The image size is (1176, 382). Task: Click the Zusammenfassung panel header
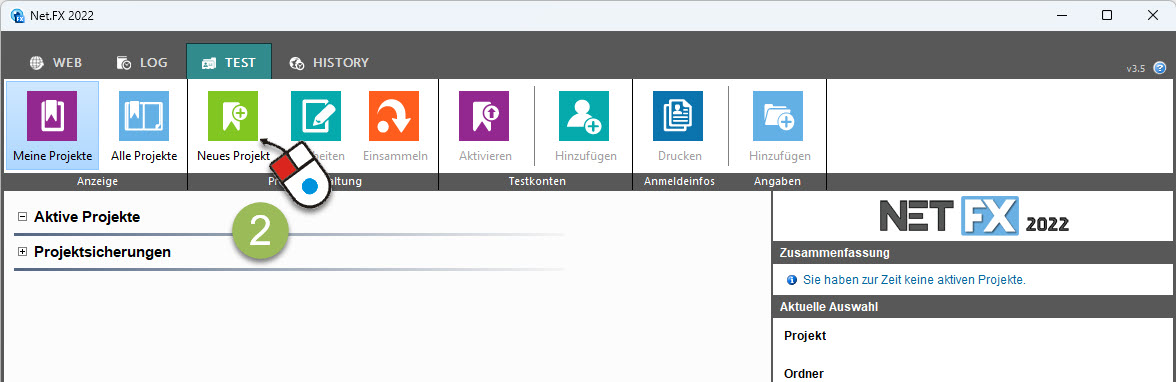pos(974,252)
